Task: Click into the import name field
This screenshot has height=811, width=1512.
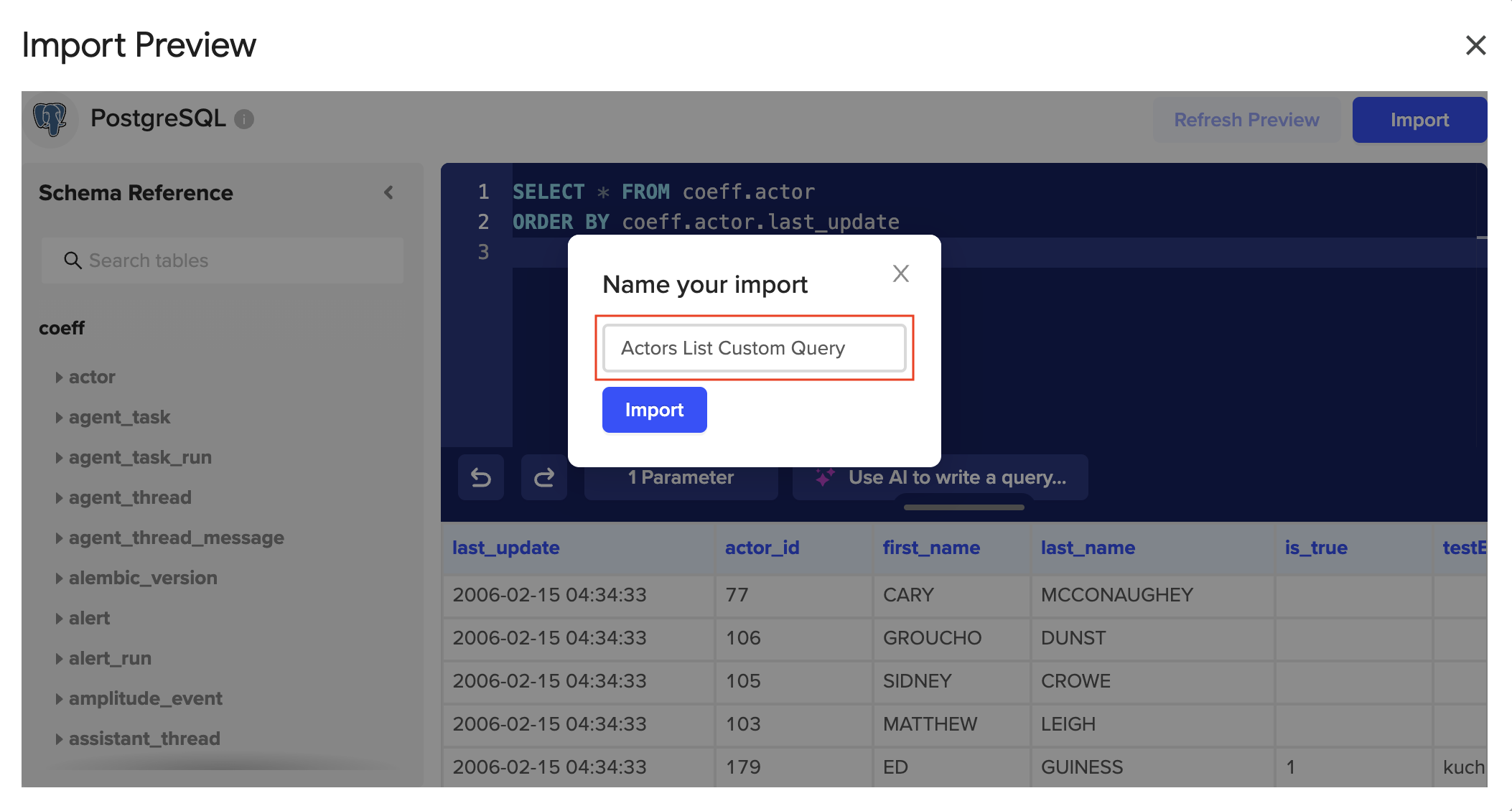Action: click(754, 348)
